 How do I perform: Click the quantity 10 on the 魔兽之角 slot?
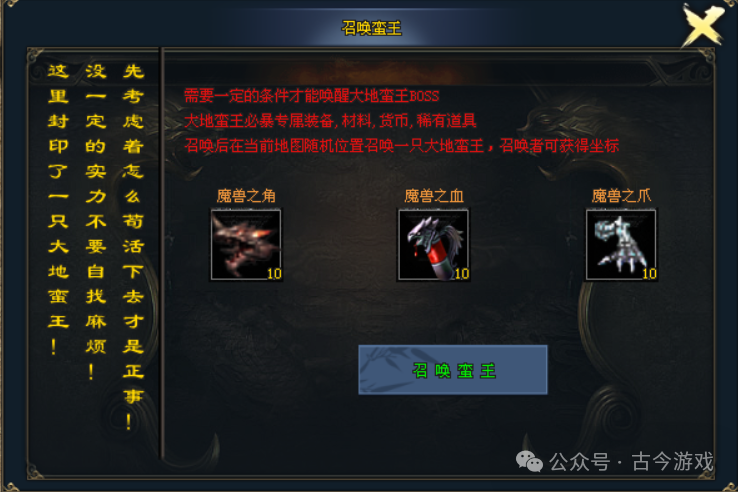[274, 274]
